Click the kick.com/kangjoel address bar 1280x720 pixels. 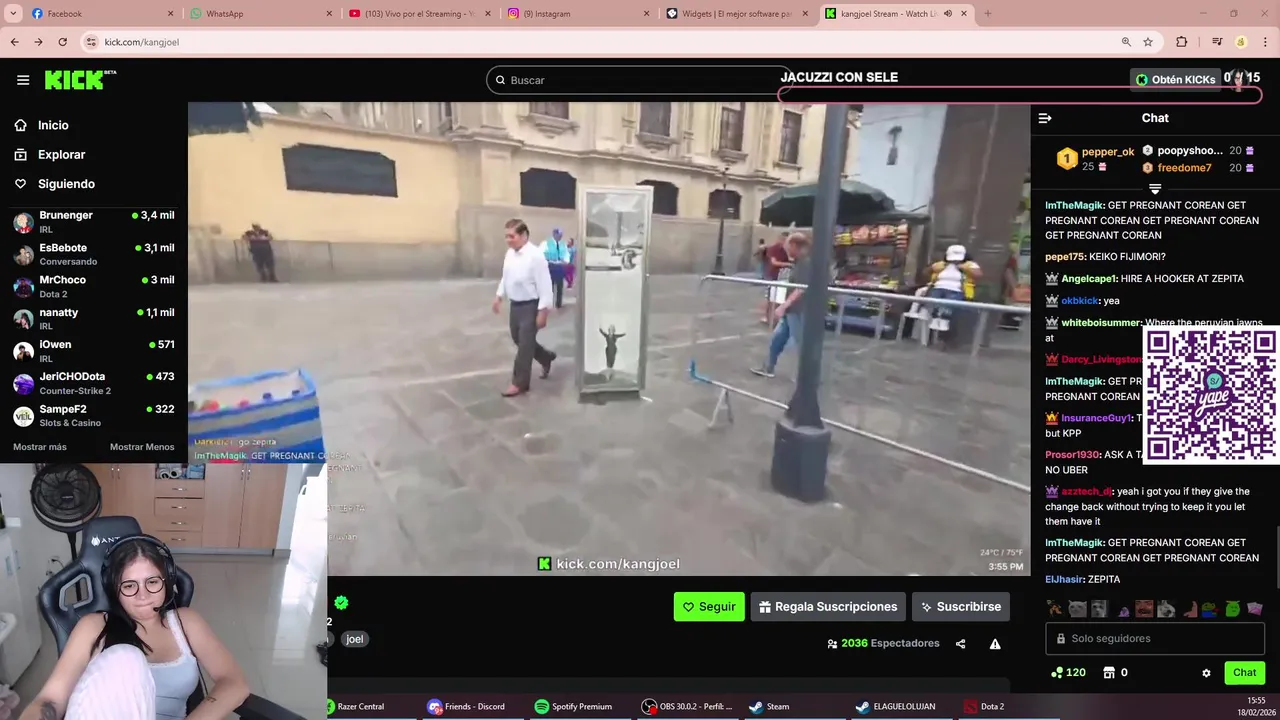pos(600,42)
